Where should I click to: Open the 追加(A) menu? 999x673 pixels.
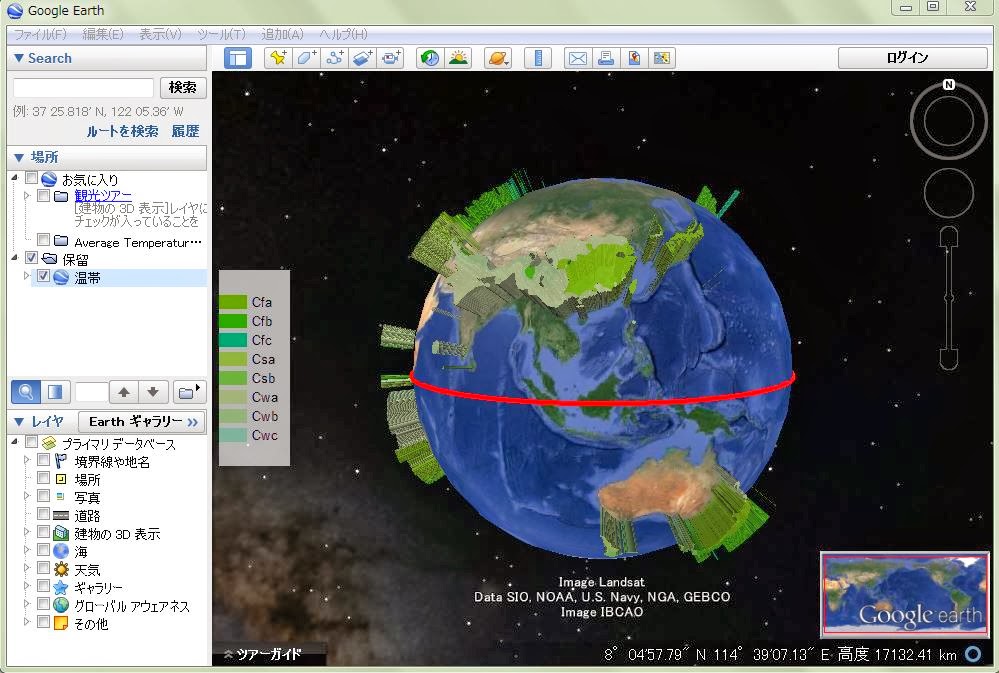click(x=282, y=34)
